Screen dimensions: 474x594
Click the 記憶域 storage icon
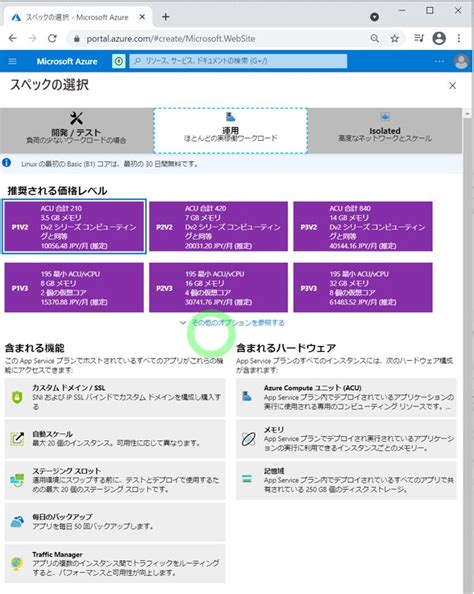(247, 479)
